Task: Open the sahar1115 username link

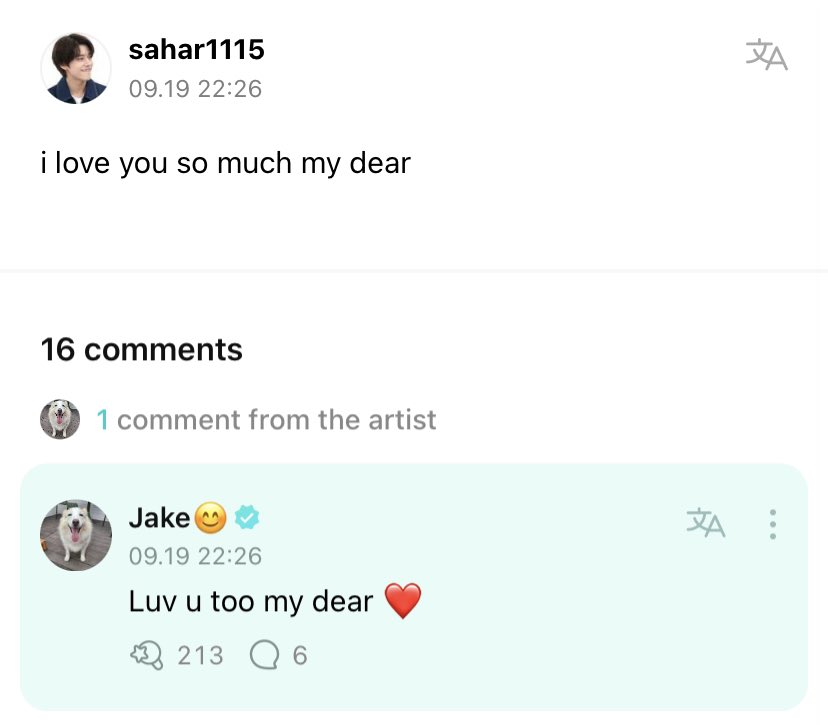Action: [196, 50]
